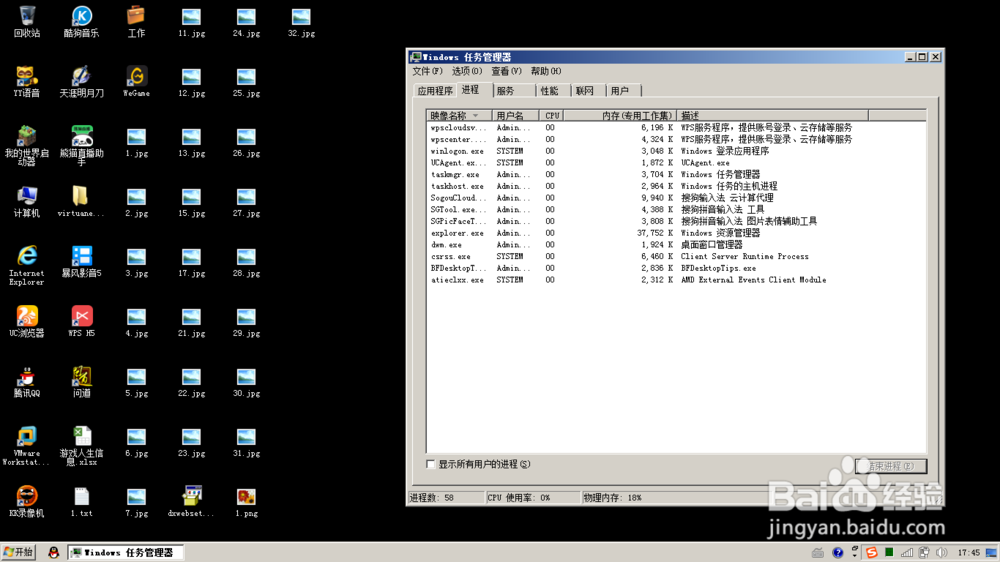This screenshot has width=1000, height=562.
Task: Select the UC浏览器 desktop icon
Action: point(27,322)
